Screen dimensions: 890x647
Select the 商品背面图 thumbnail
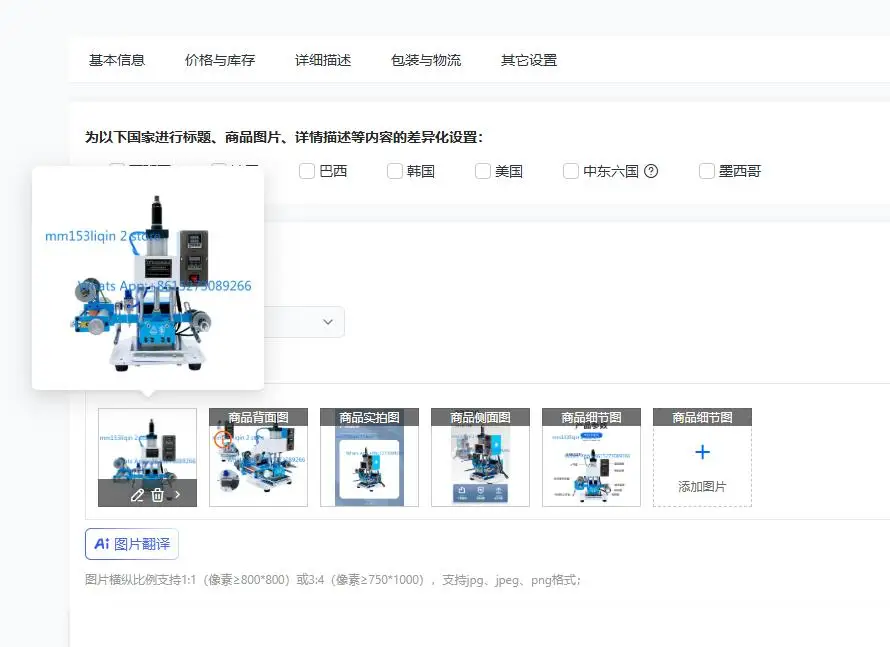(x=258, y=457)
